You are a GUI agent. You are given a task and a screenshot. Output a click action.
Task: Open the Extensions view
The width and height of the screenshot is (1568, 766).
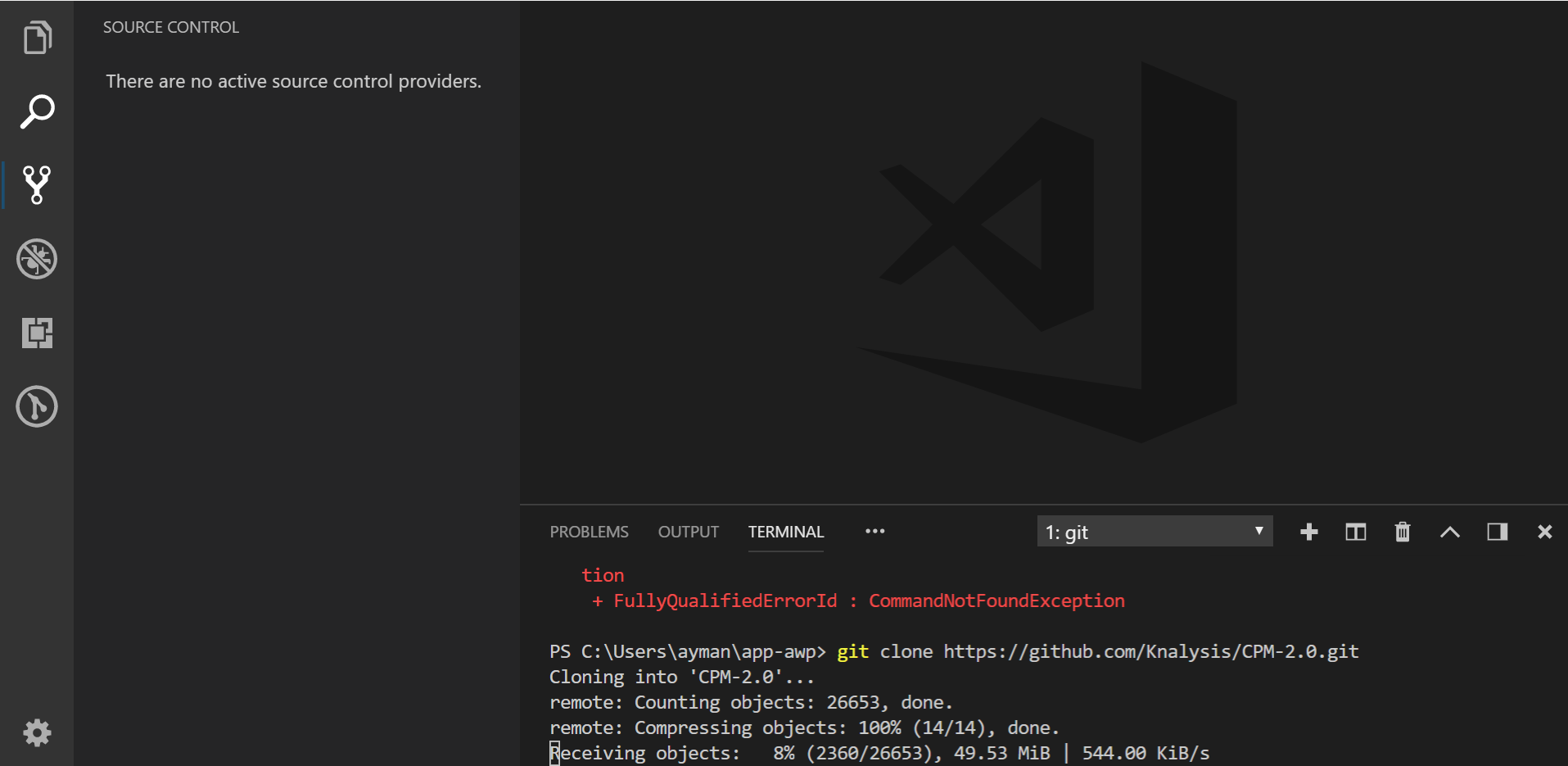click(x=36, y=333)
